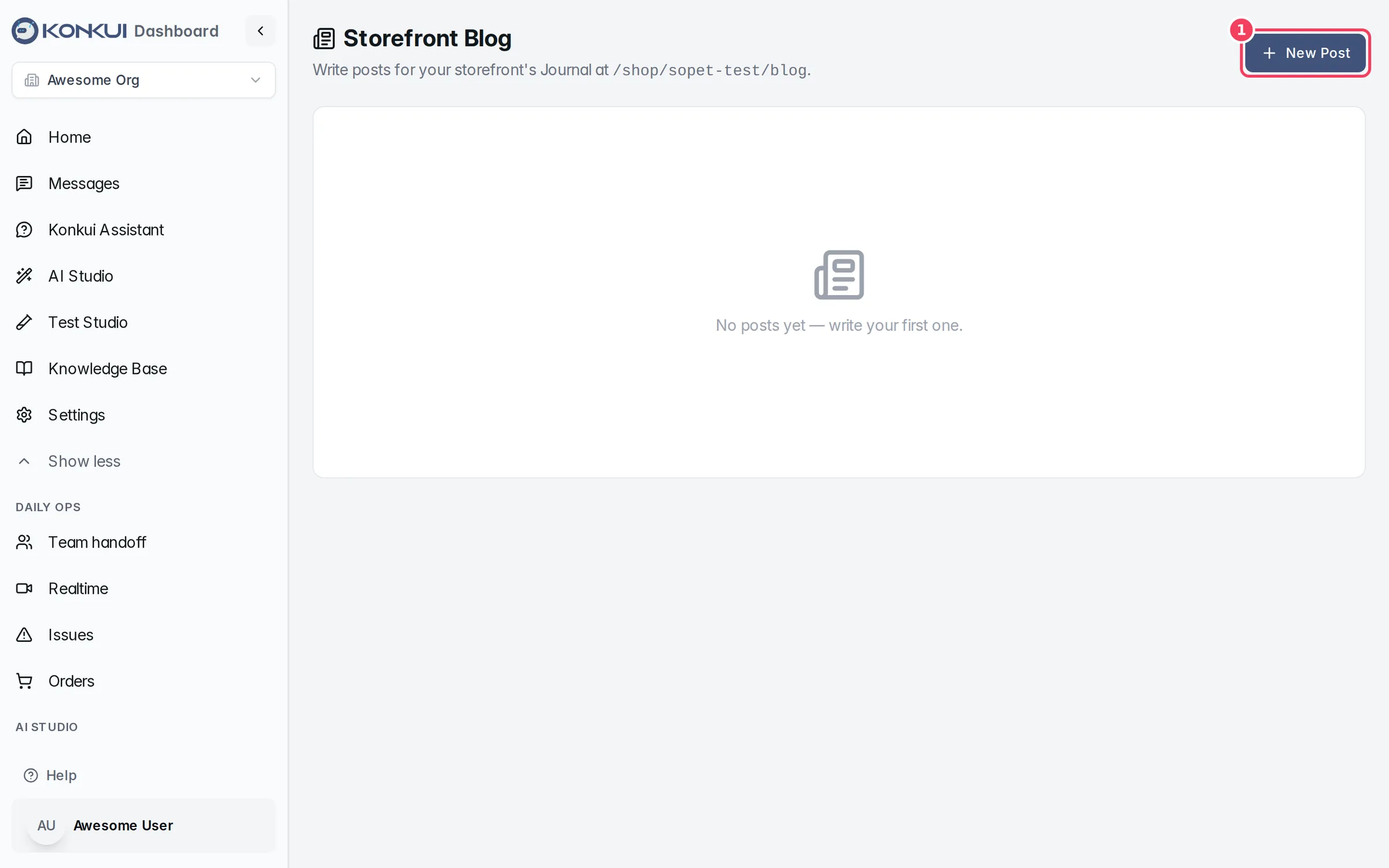Click the /shop/sopet-test/blog path text
Viewport: 1389px width, 868px height.
click(710, 70)
